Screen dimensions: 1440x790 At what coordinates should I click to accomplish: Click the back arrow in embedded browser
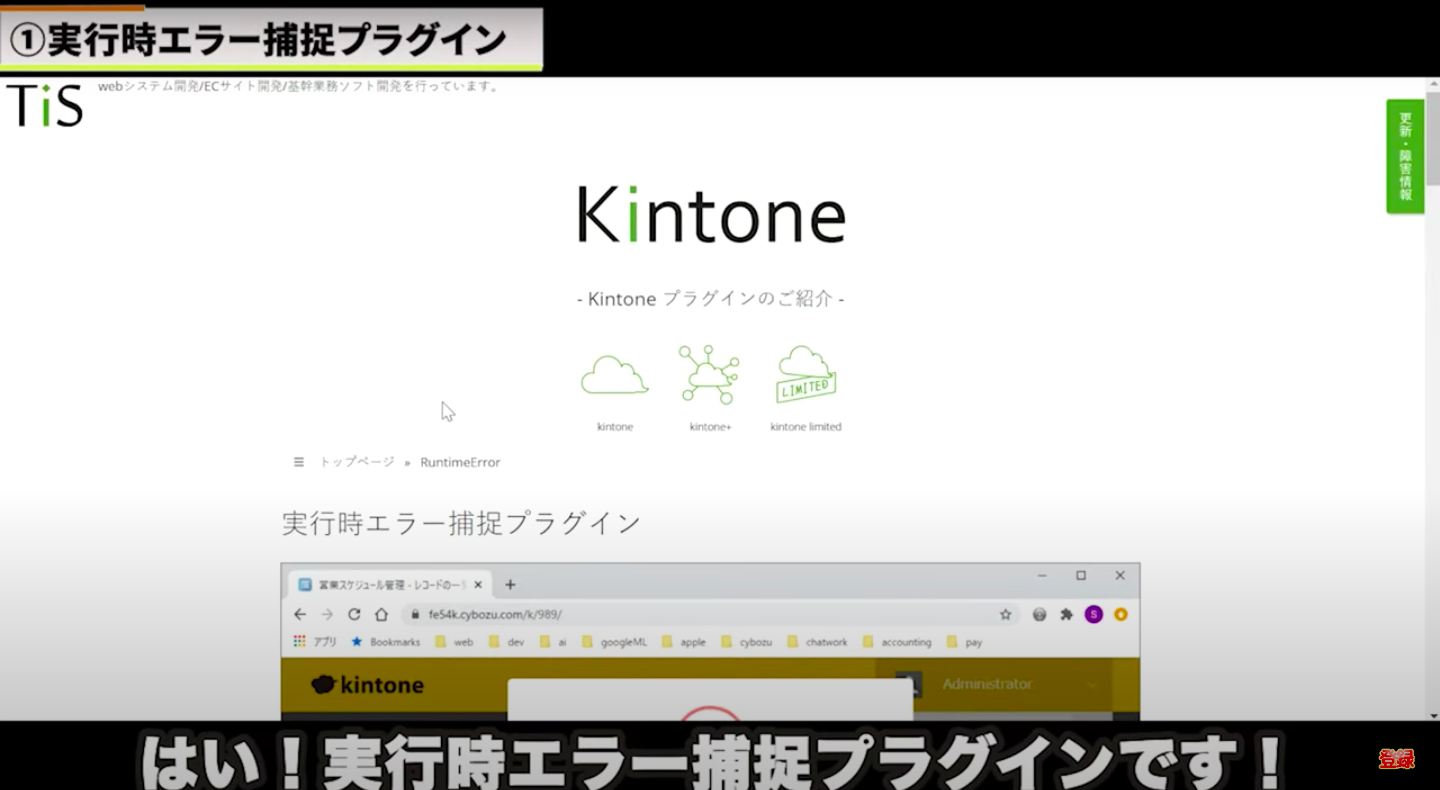pyautogui.click(x=300, y=614)
